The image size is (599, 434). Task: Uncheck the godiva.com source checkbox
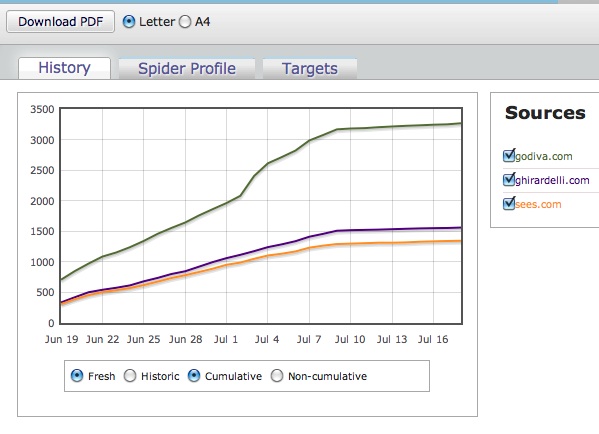pyautogui.click(x=509, y=155)
